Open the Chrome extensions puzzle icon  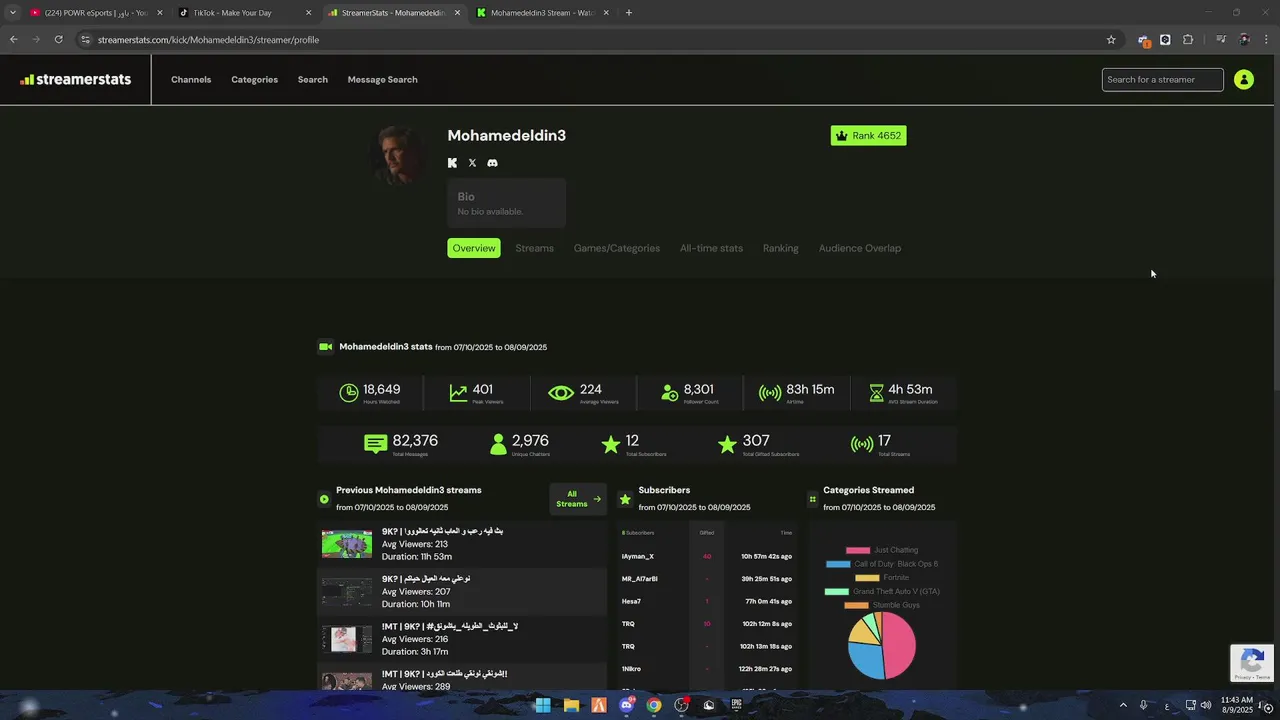(x=1188, y=40)
